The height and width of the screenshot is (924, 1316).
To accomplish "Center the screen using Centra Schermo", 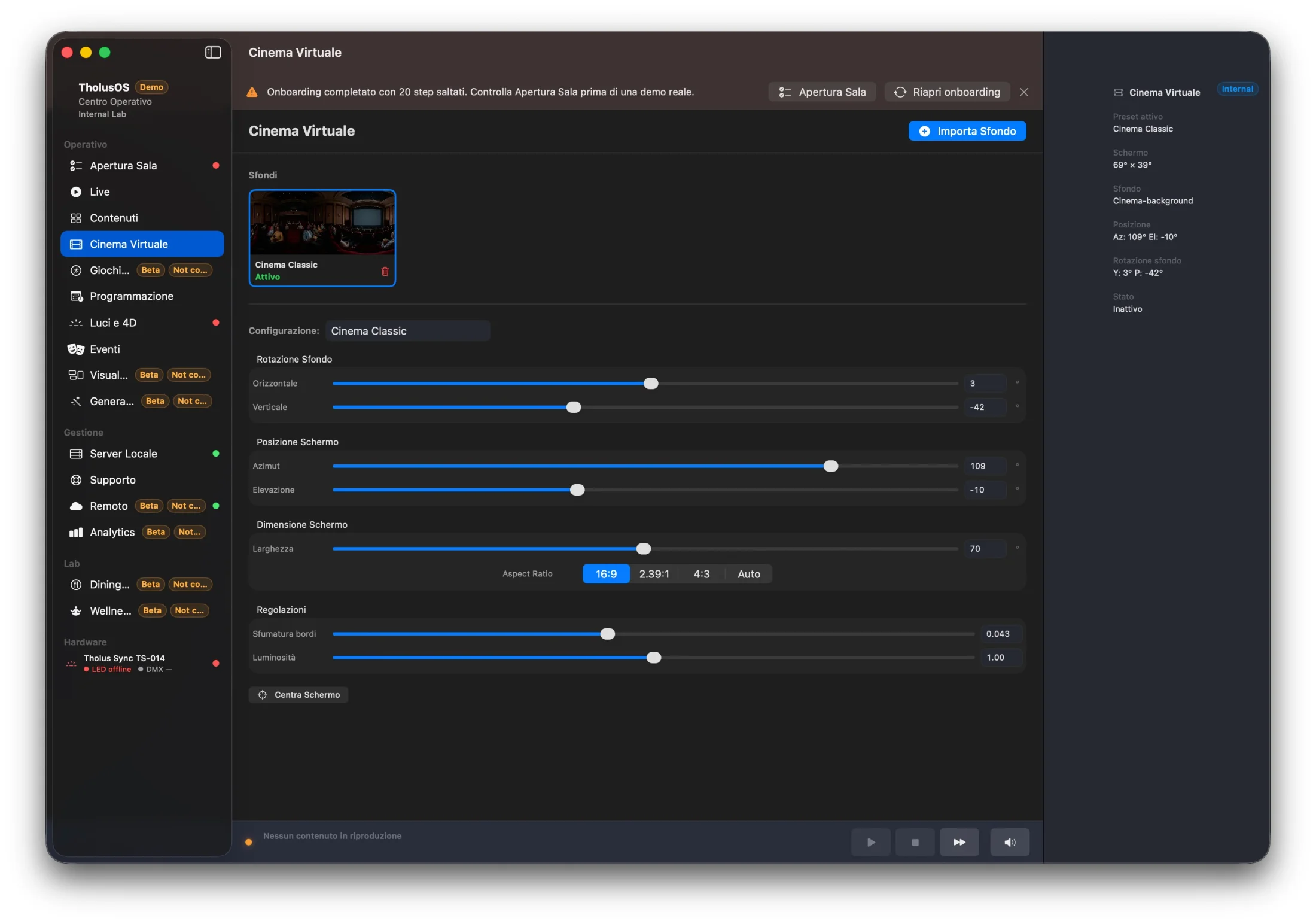I will (x=298, y=695).
